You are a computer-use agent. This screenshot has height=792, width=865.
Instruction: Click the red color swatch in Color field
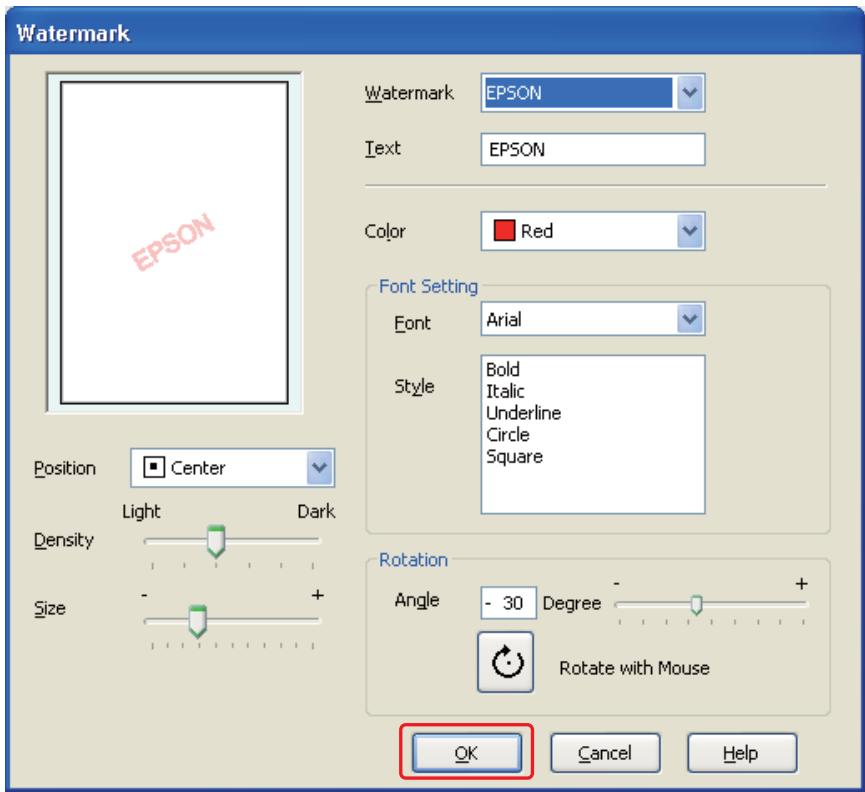(x=504, y=231)
